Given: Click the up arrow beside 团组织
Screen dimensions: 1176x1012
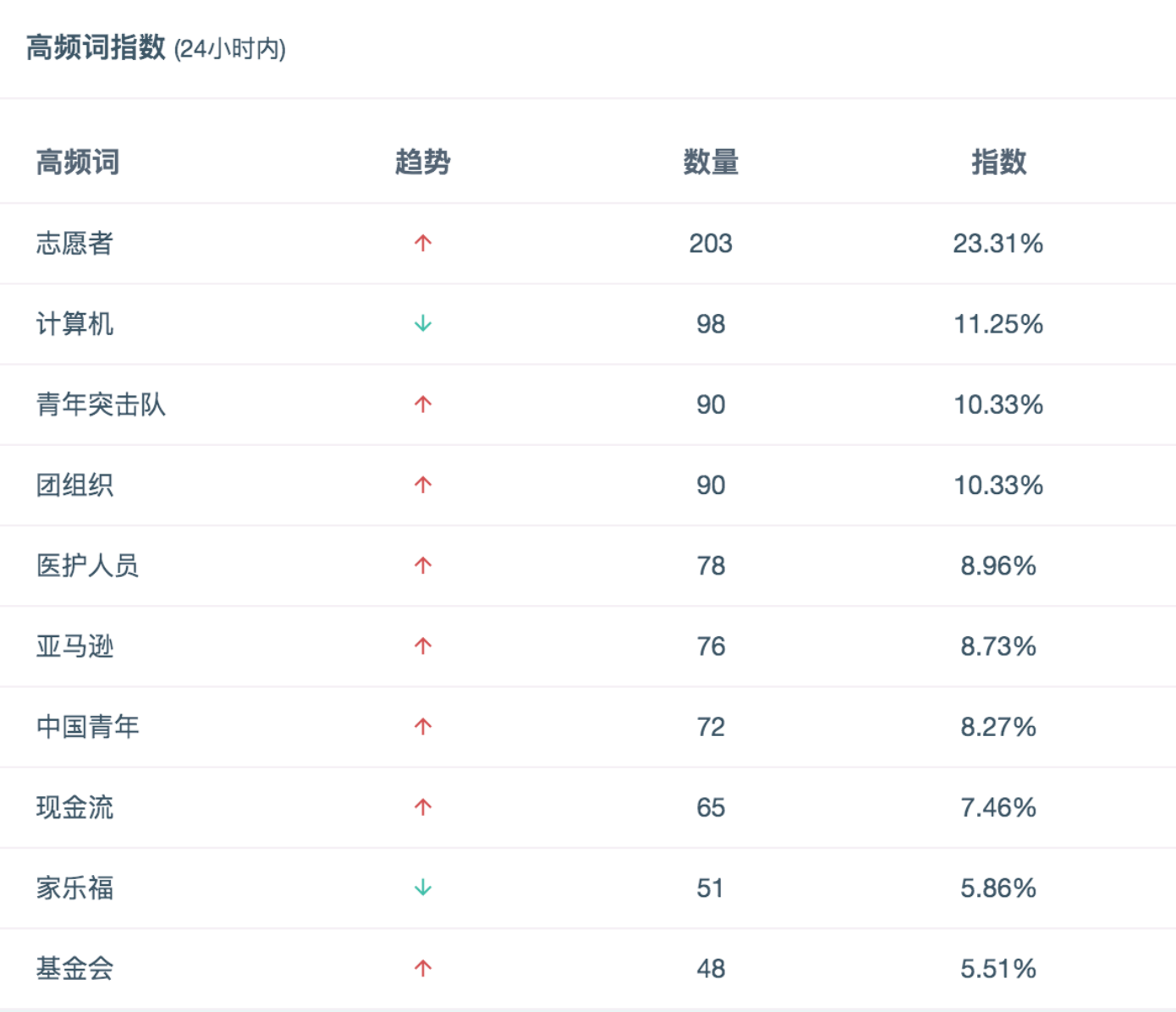Looking at the screenshot, I should [423, 485].
